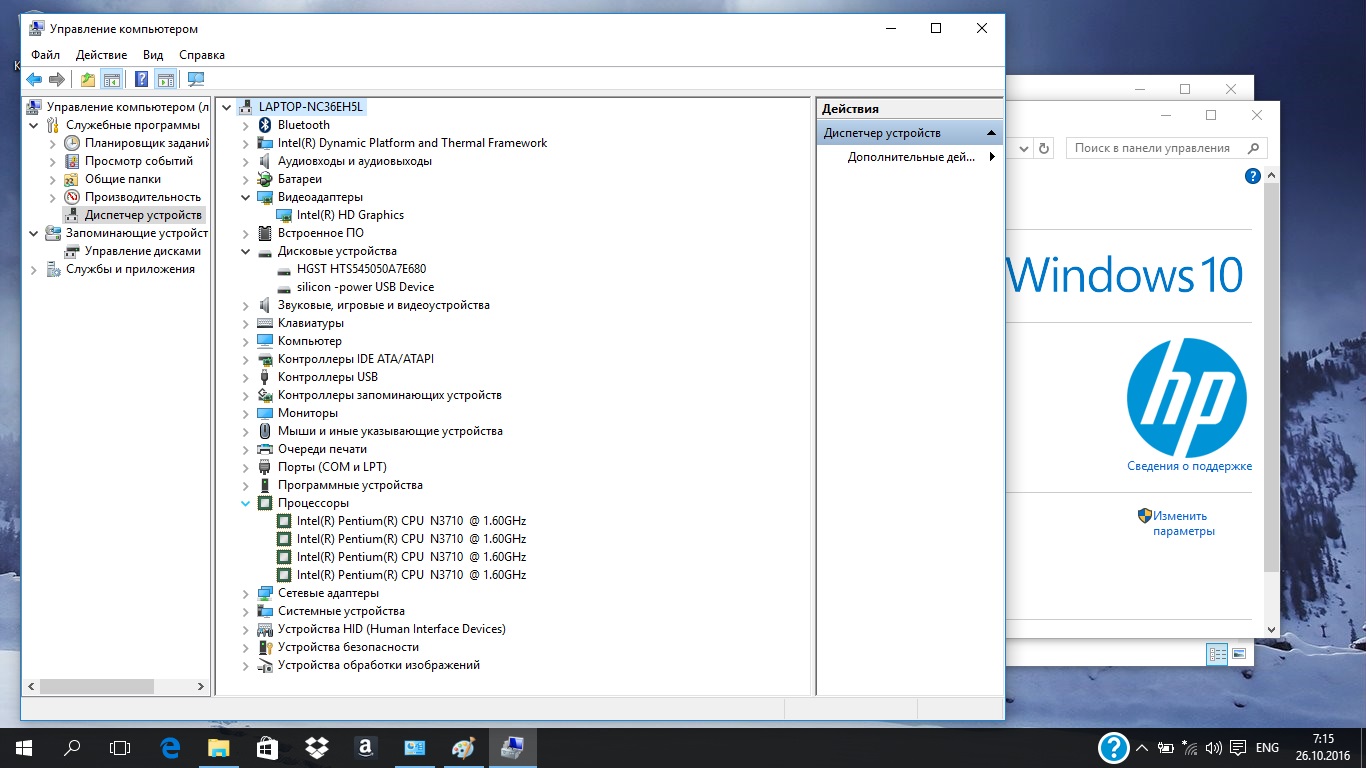Click the refresh button in System window
The width and height of the screenshot is (1366, 768).
tap(1044, 148)
